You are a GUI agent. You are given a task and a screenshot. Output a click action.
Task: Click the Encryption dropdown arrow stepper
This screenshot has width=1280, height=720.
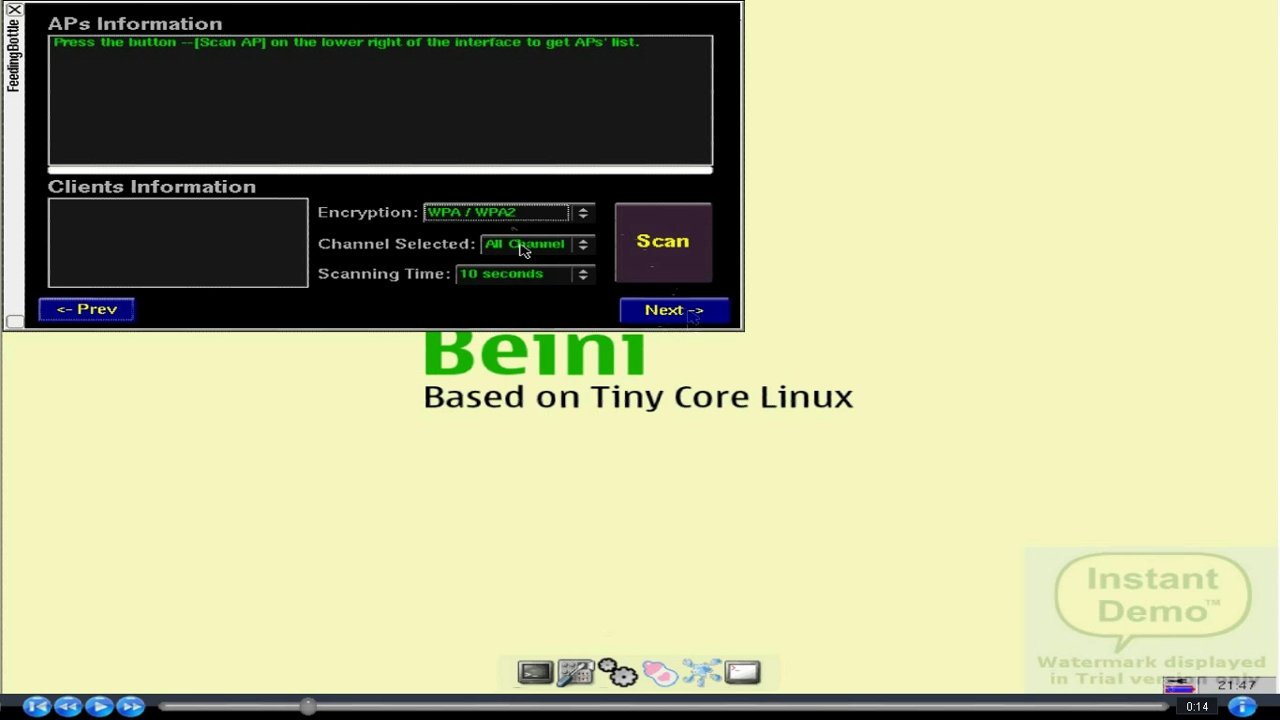[x=583, y=212]
